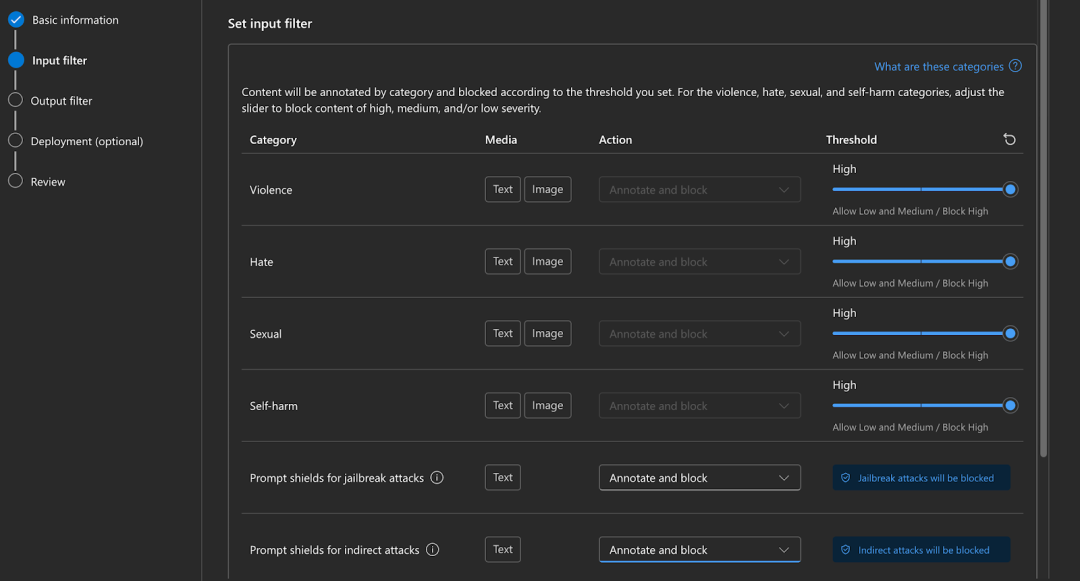Click shield icon in Jailbreak attacks notice
This screenshot has width=1080, height=581.
point(845,478)
